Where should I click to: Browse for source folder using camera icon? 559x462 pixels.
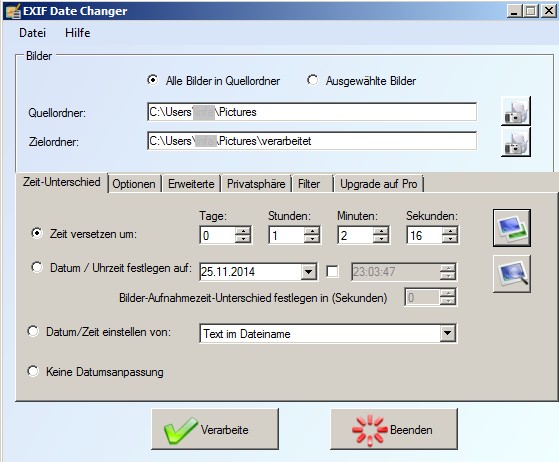pos(516,111)
